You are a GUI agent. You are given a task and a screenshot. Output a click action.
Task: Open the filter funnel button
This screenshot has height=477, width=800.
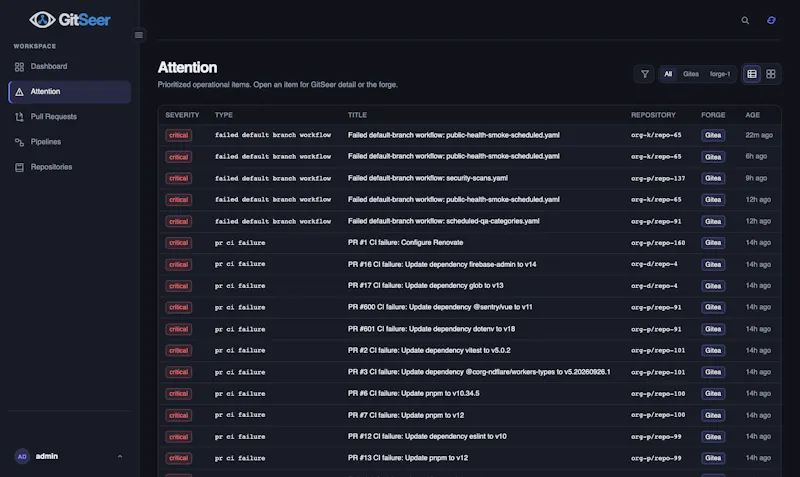644,74
